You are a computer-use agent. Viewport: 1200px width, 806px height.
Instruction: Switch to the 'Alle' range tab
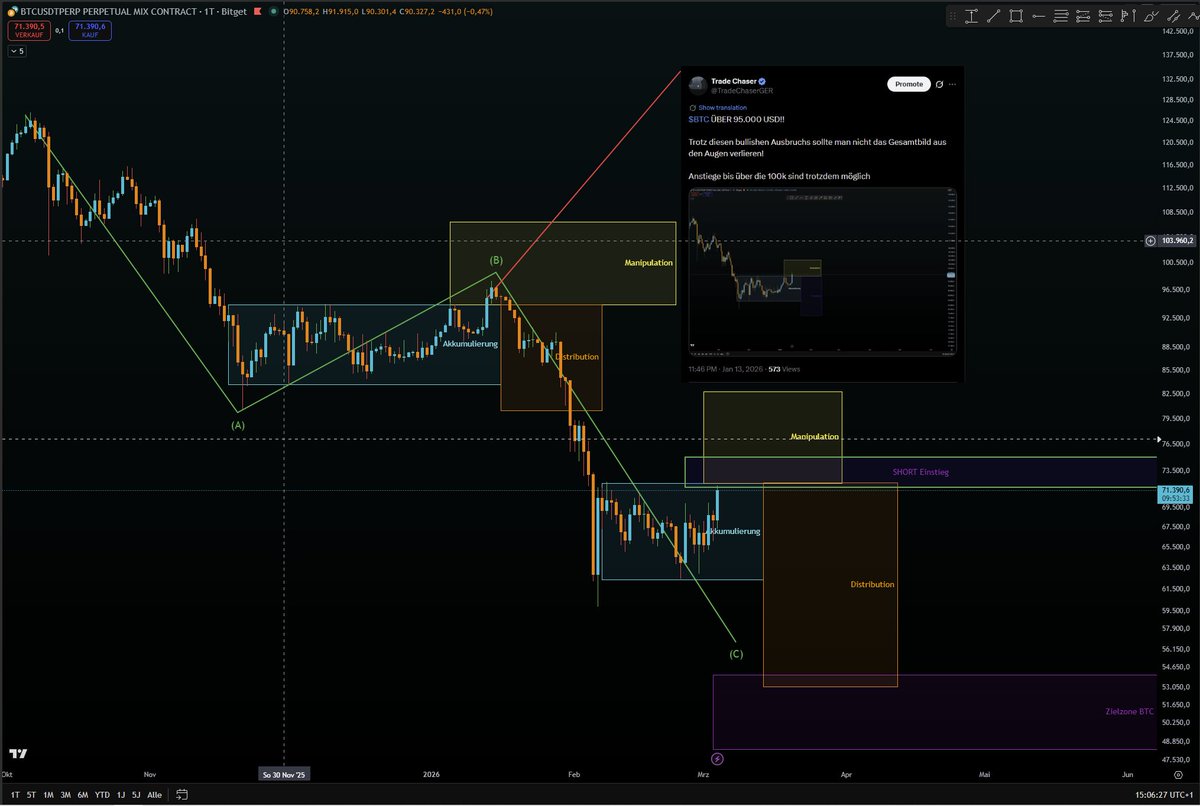155,795
